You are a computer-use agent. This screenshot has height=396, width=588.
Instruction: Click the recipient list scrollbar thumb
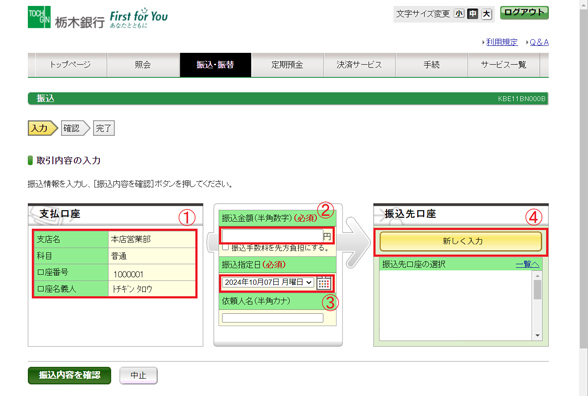[x=537, y=290]
